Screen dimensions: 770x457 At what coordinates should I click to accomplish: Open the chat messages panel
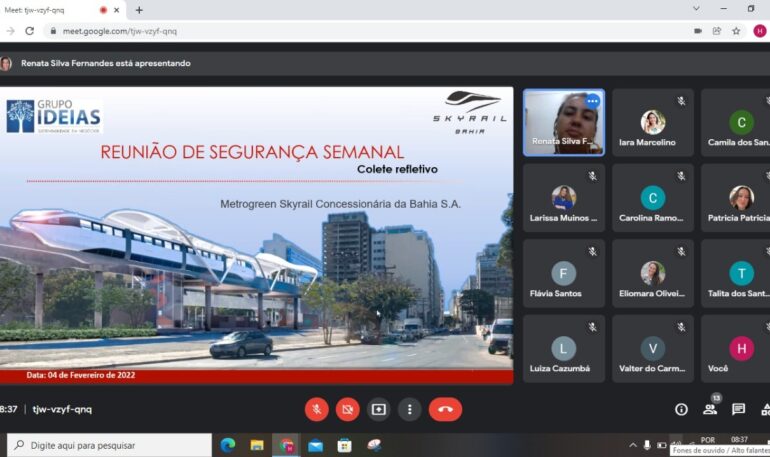click(738, 409)
